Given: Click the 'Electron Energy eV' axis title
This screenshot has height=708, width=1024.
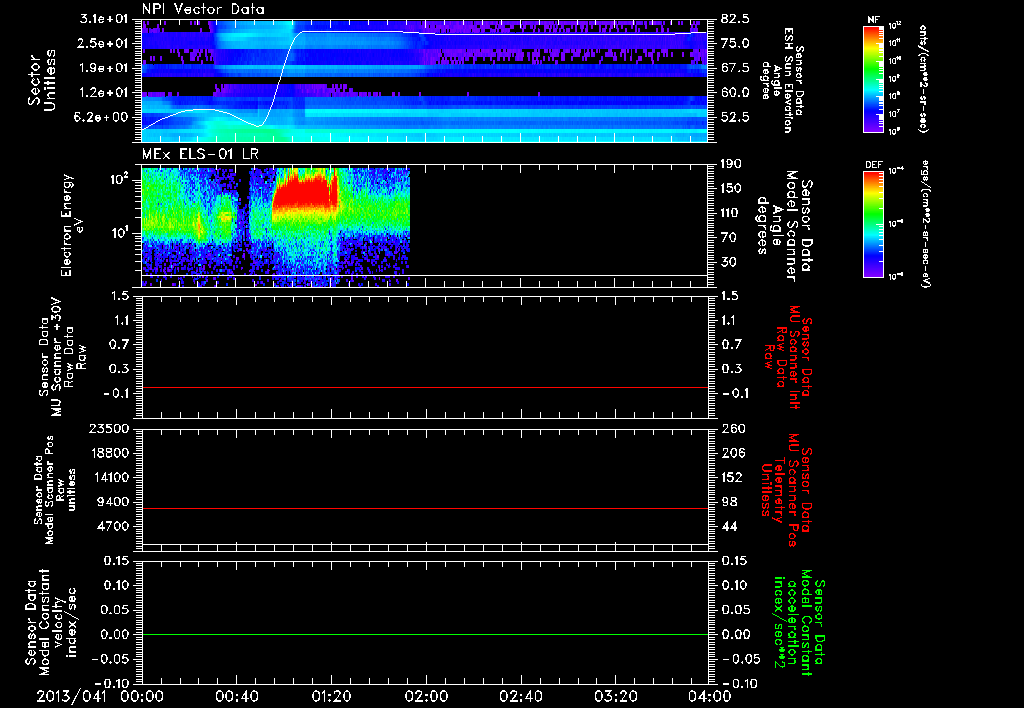Looking at the screenshot, I should (73, 225).
